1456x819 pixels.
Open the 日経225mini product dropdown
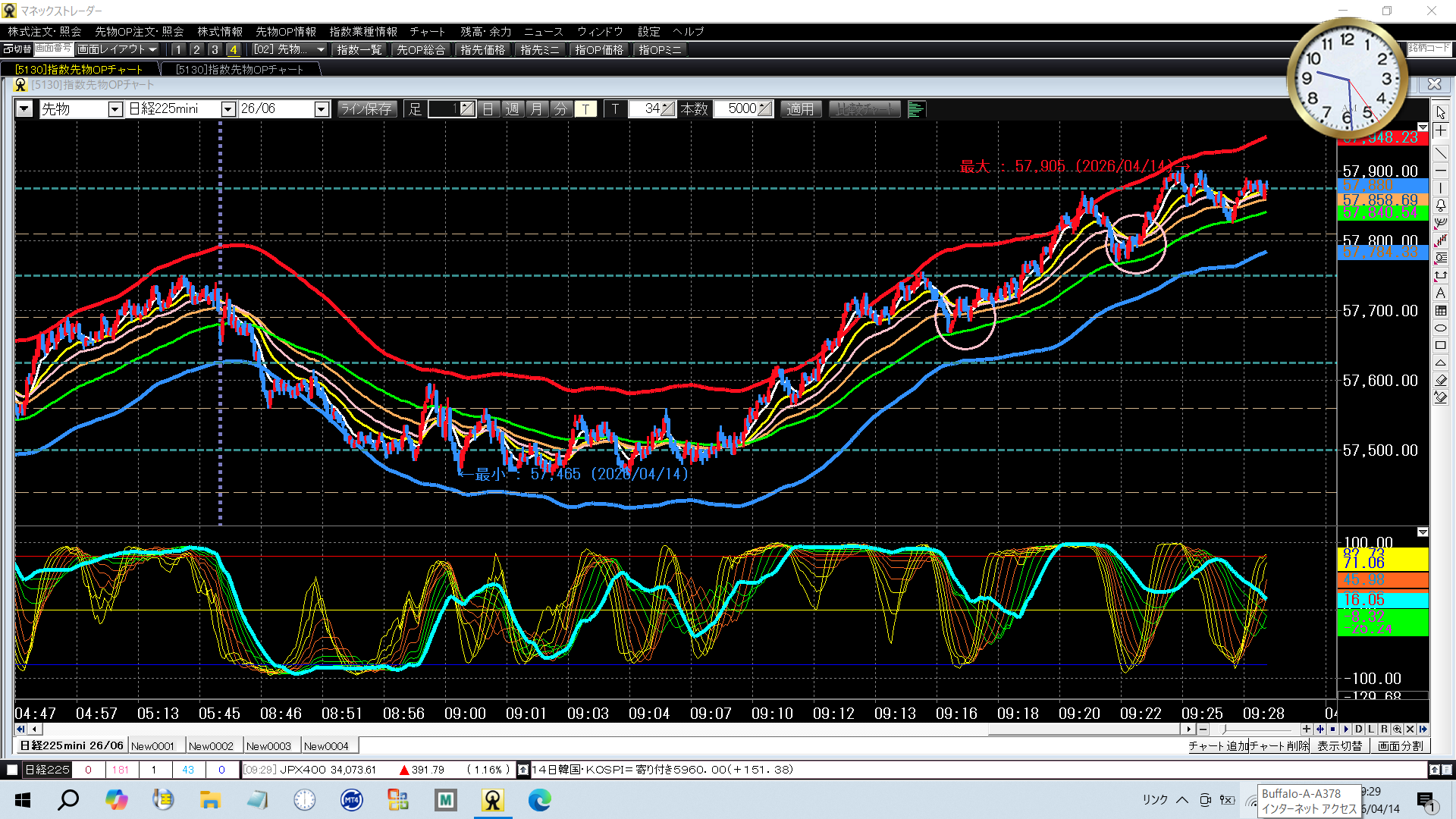(228, 109)
